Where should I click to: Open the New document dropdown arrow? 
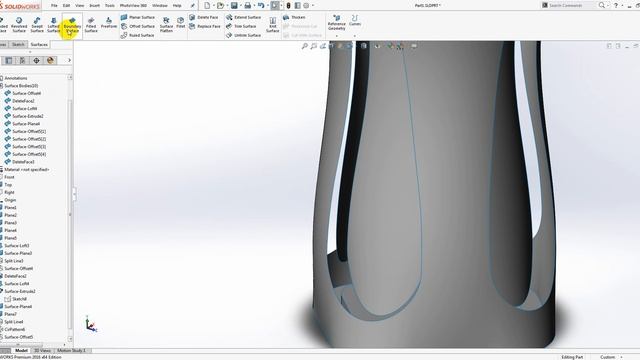tap(213, 5)
